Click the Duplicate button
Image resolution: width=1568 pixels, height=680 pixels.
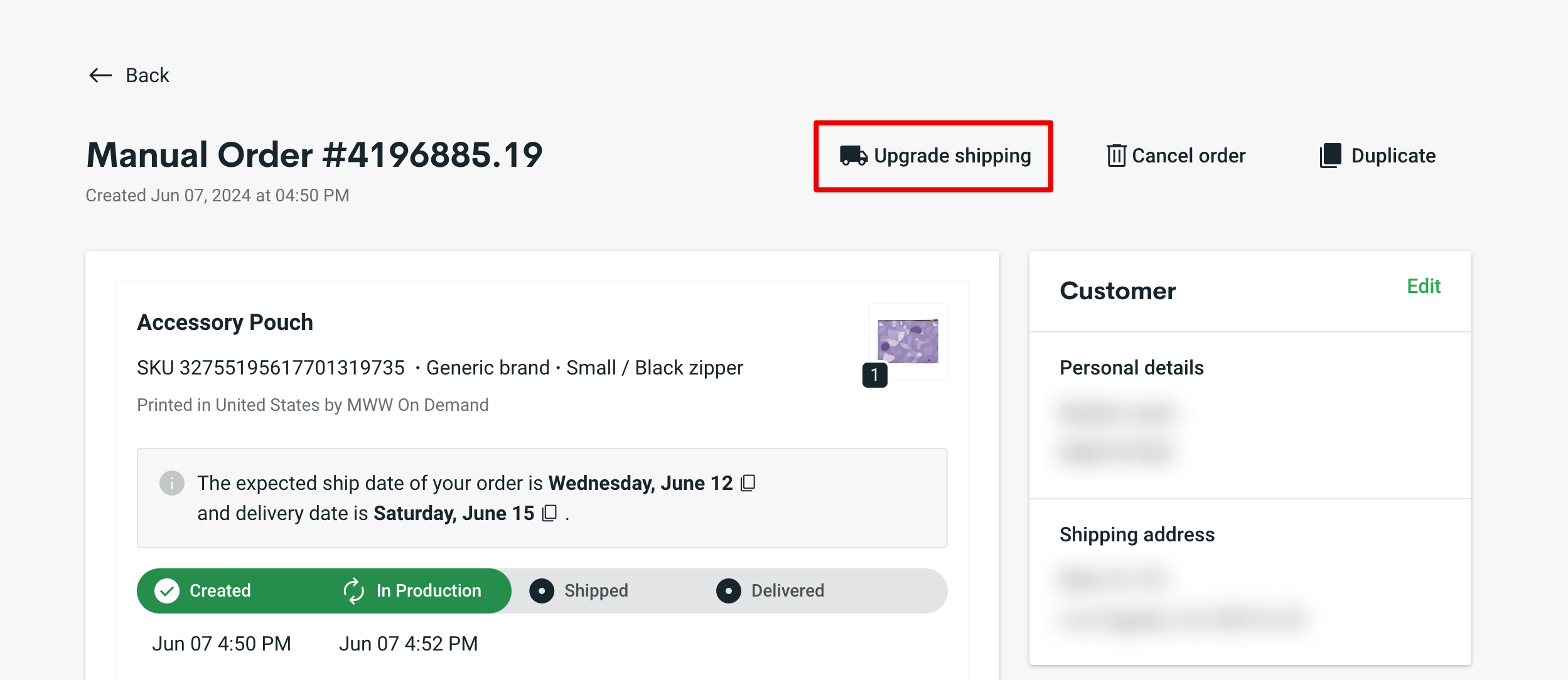(1378, 156)
